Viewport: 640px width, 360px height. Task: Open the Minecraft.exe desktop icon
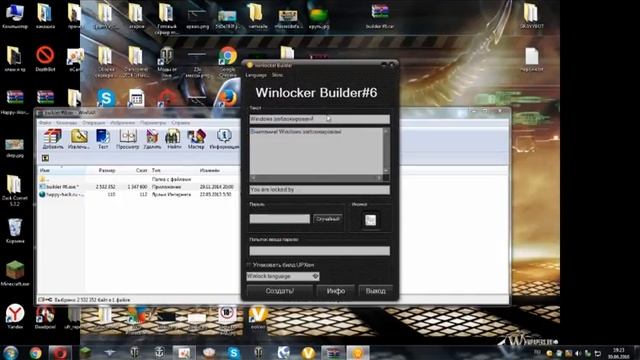pos(15,273)
